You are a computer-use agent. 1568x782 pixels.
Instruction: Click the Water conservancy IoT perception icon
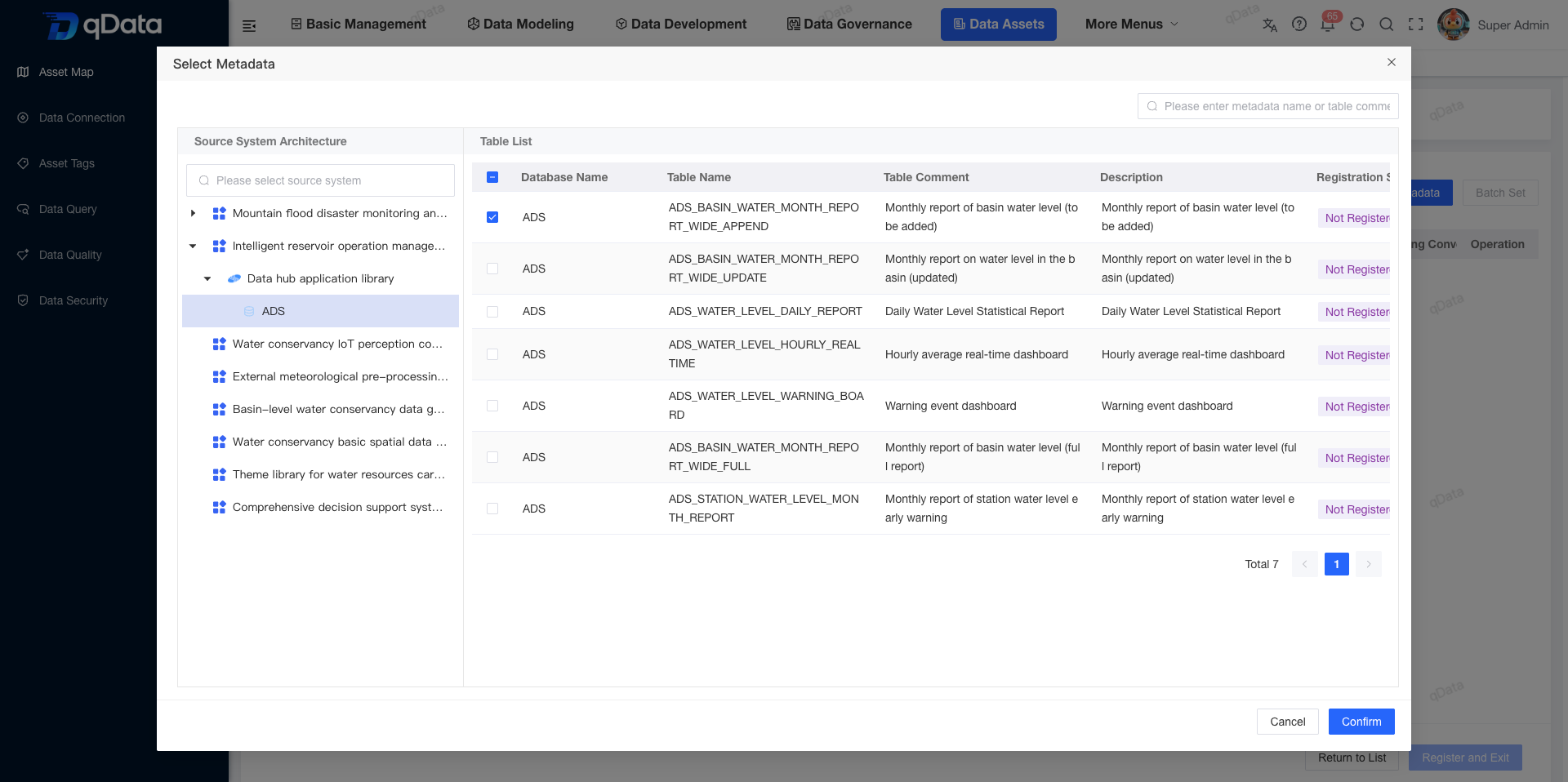click(x=219, y=344)
